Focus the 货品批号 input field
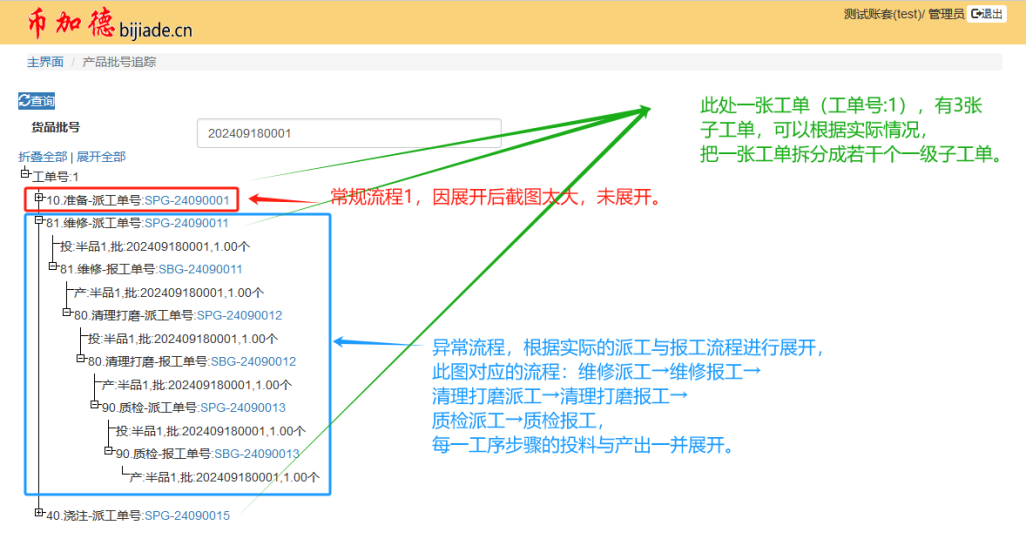This screenshot has height=533, width=1027. click(x=349, y=133)
